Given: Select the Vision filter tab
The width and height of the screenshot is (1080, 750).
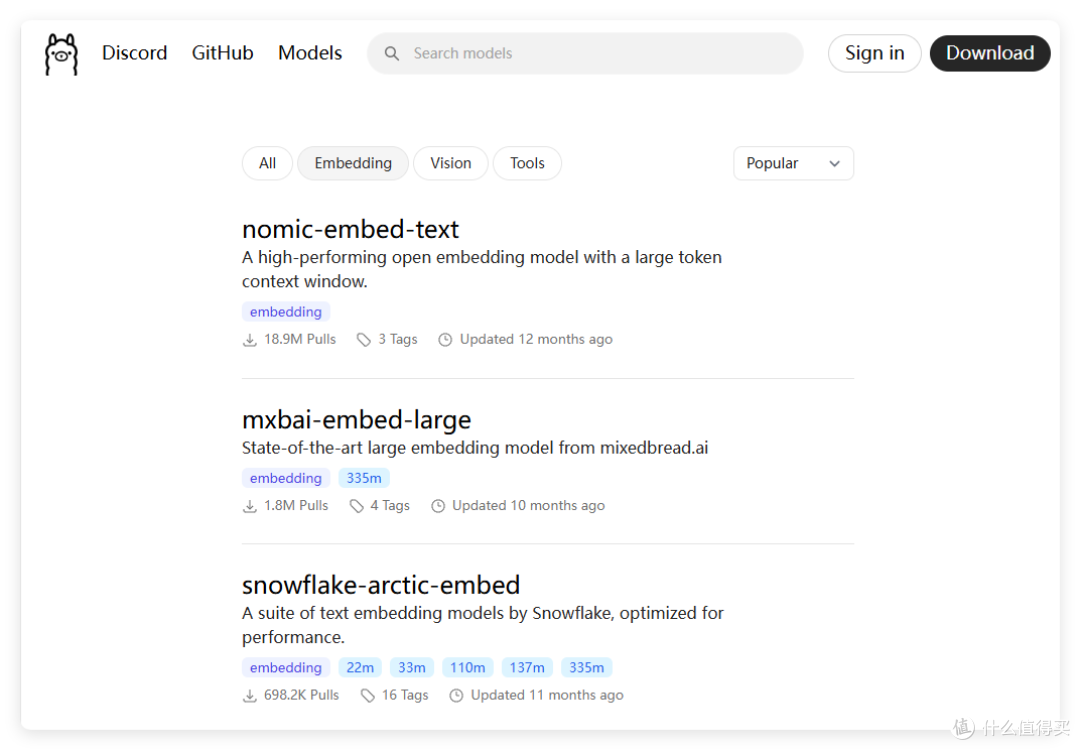Looking at the screenshot, I should pyautogui.click(x=450, y=163).
